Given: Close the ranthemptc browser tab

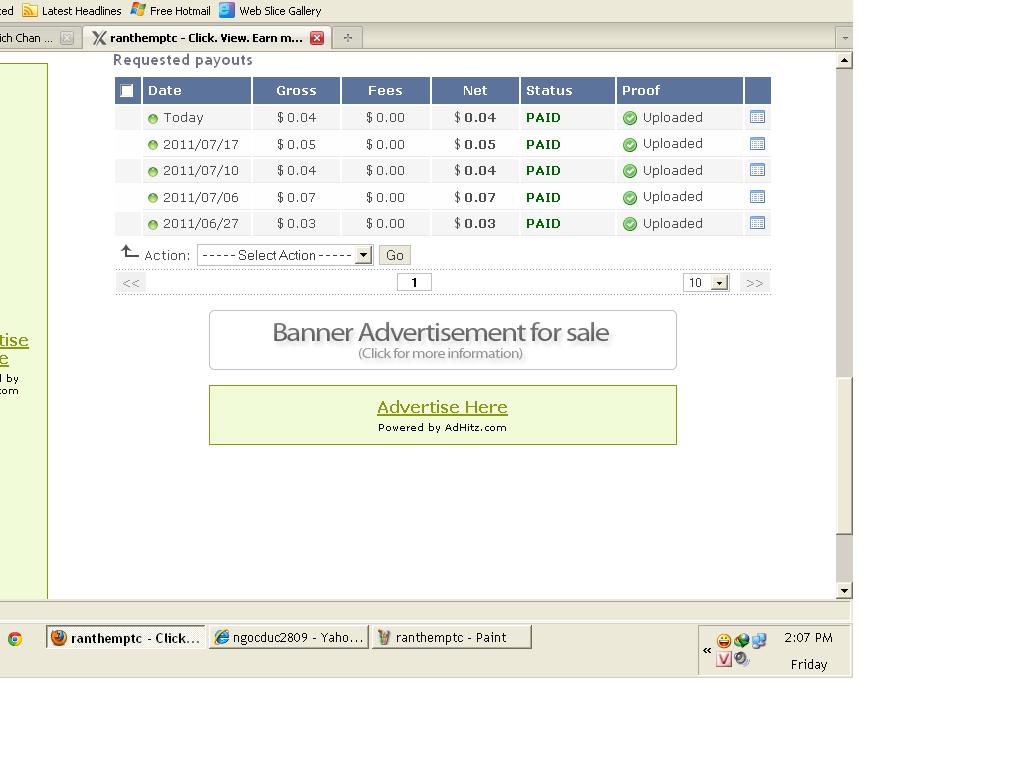Looking at the screenshot, I should (x=317, y=38).
